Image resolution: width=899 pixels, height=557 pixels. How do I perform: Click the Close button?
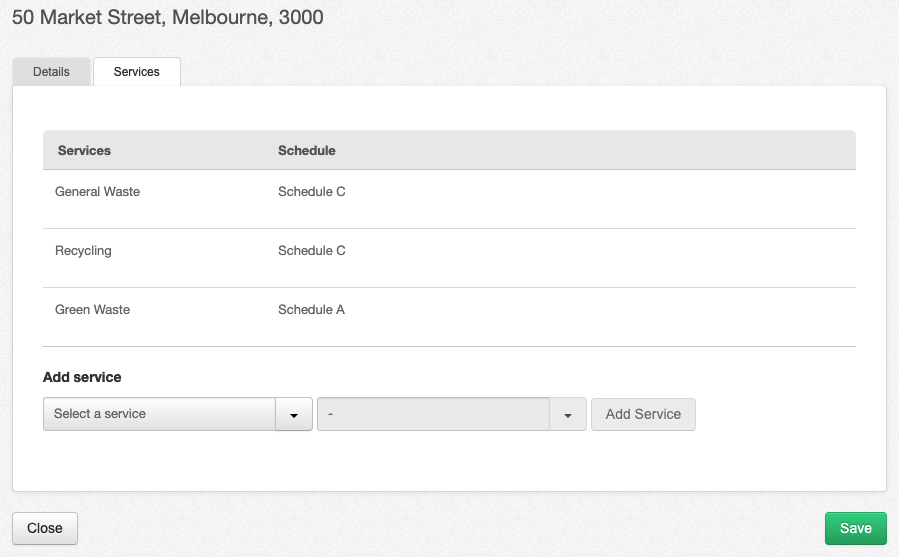coord(45,528)
